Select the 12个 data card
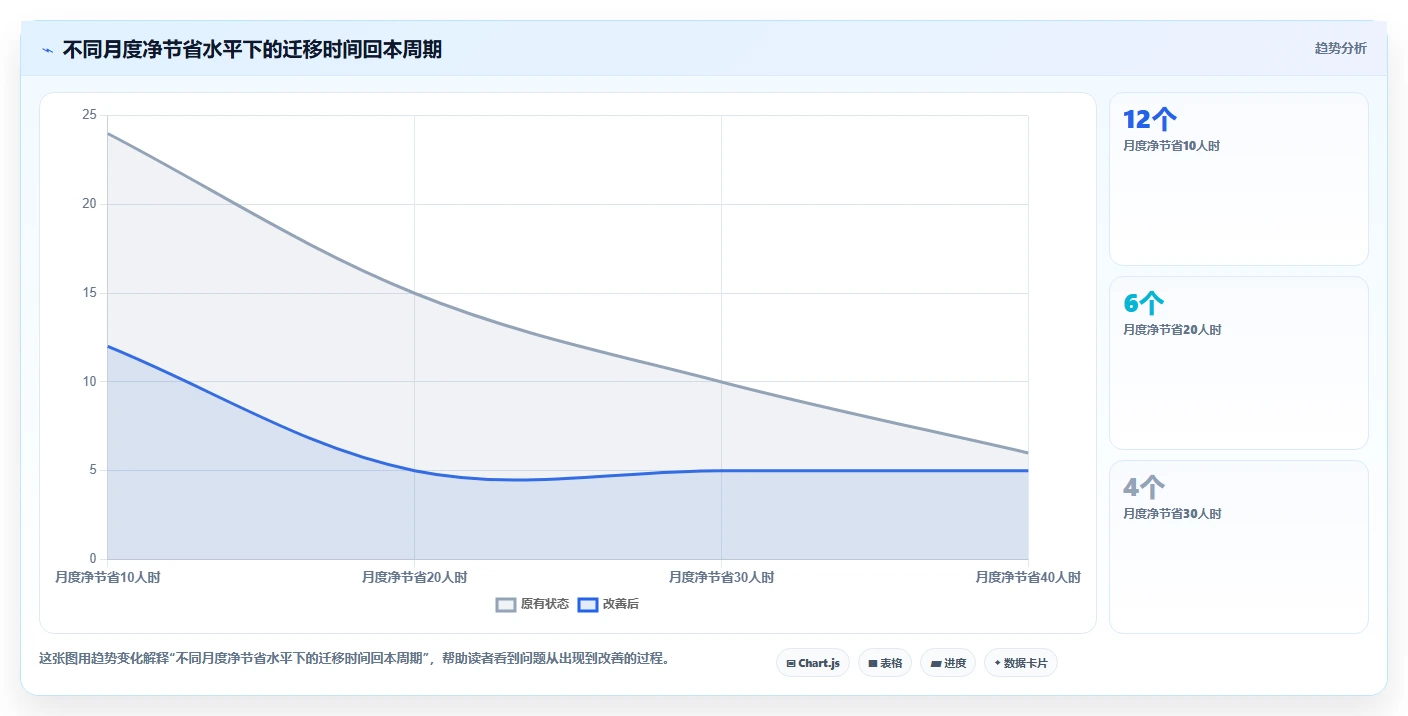Screen dimensions: 1408x716 click(1239, 179)
